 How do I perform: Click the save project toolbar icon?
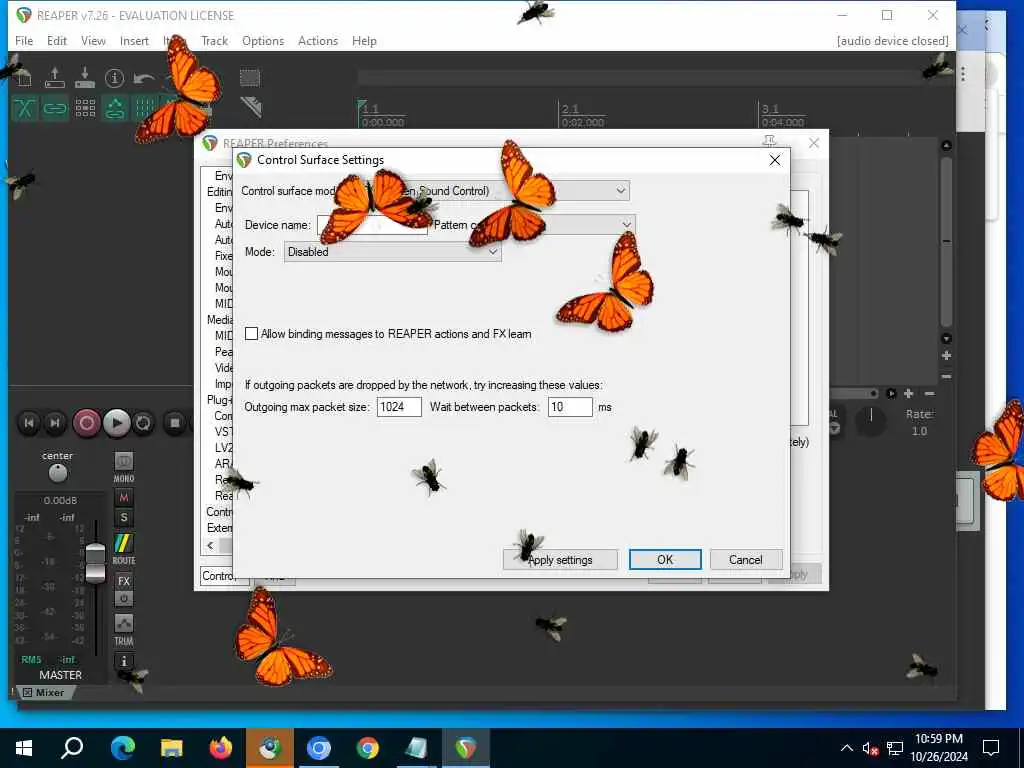[85, 78]
